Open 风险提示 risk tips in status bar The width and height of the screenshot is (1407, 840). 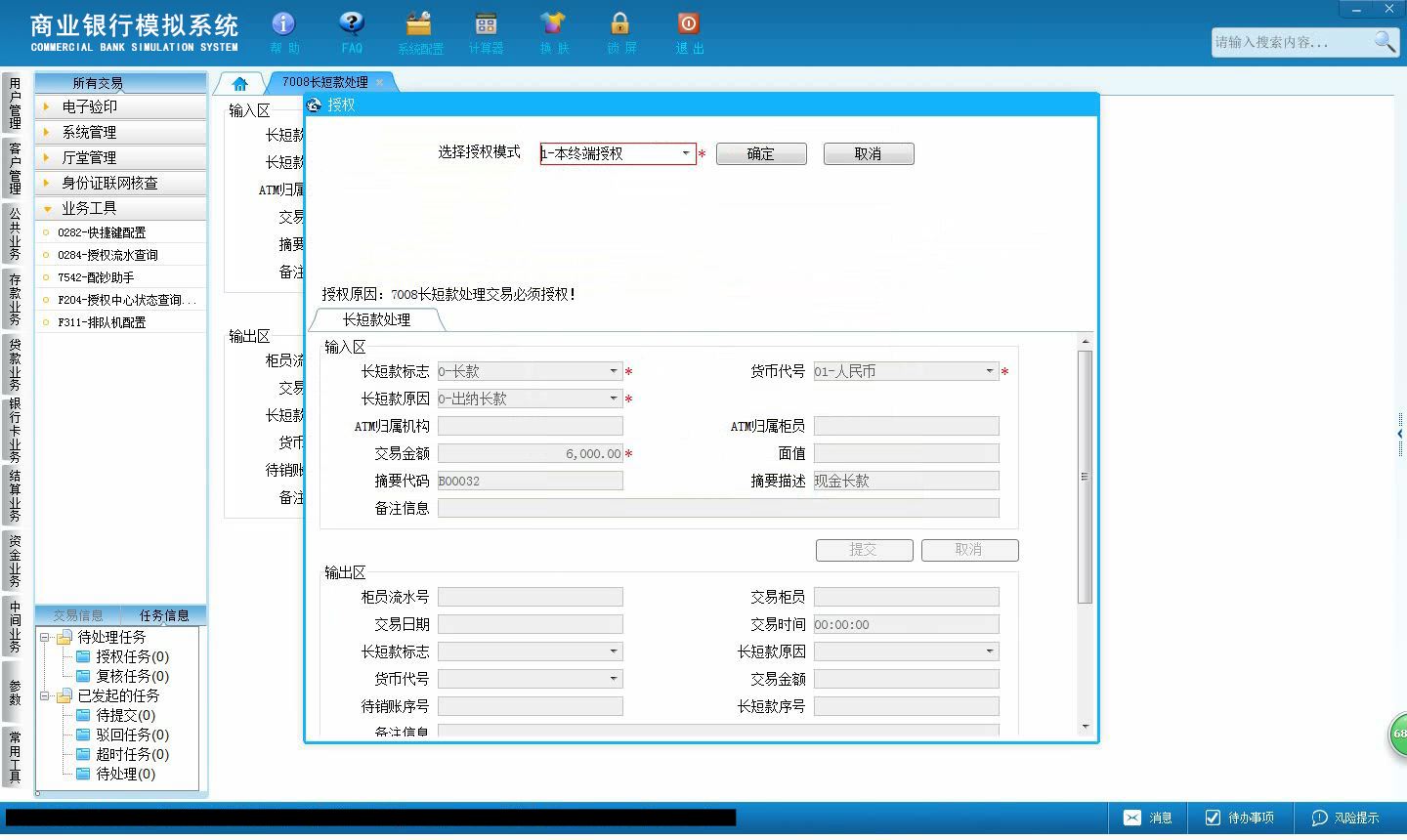coord(1345,818)
